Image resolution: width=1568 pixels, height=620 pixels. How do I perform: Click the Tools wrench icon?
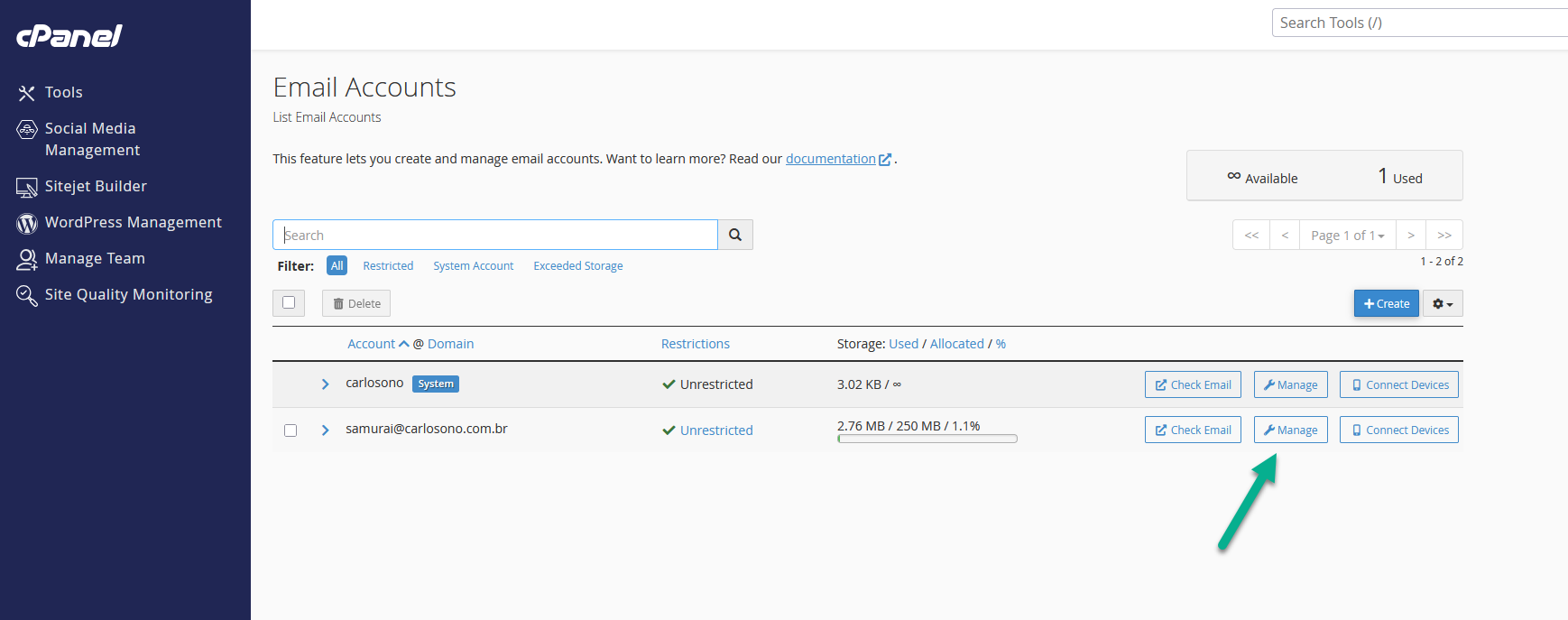[x=26, y=93]
